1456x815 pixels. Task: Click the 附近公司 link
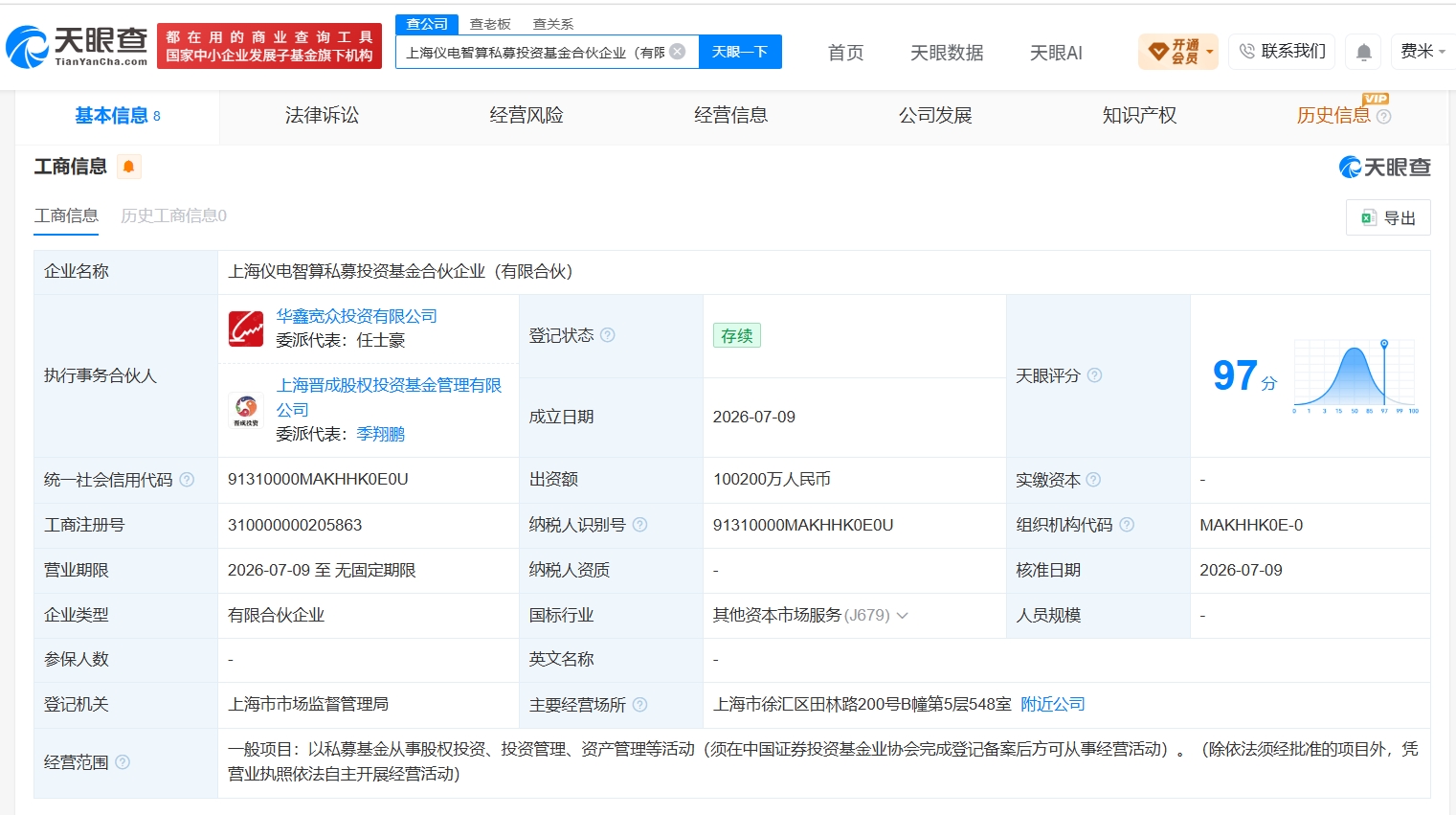click(1053, 705)
